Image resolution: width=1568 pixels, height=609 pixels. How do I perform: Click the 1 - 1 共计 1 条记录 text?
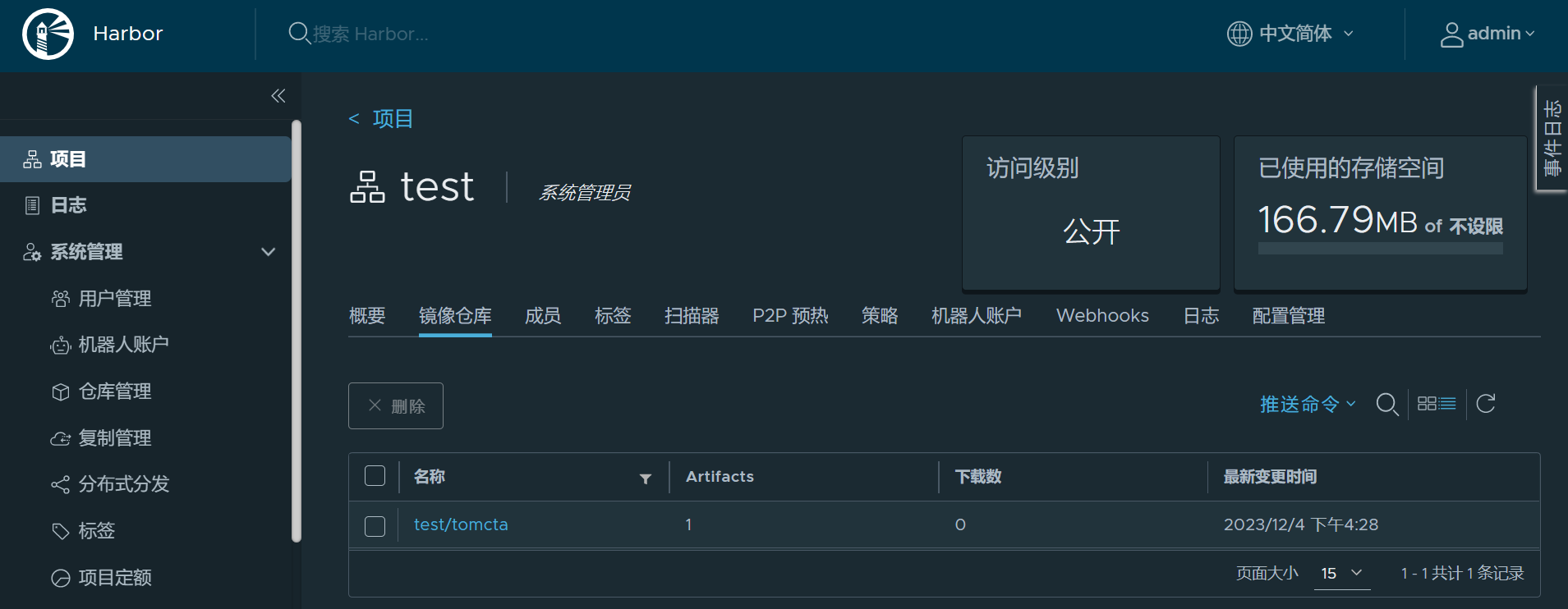pos(1463,573)
